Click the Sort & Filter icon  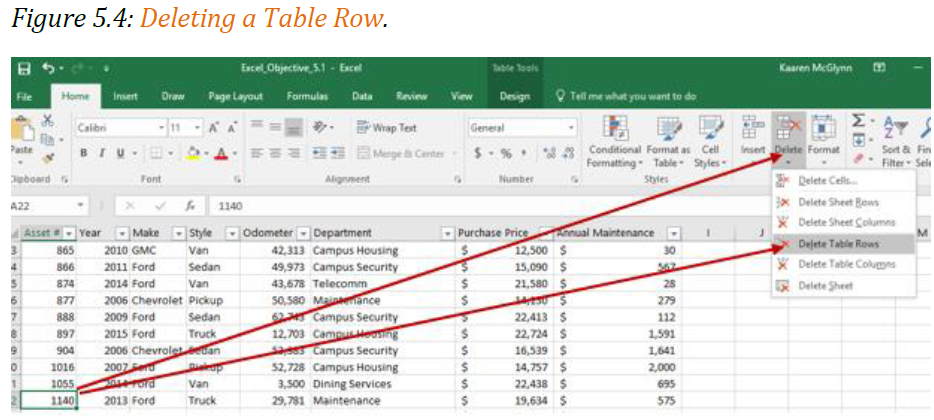tap(895, 126)
